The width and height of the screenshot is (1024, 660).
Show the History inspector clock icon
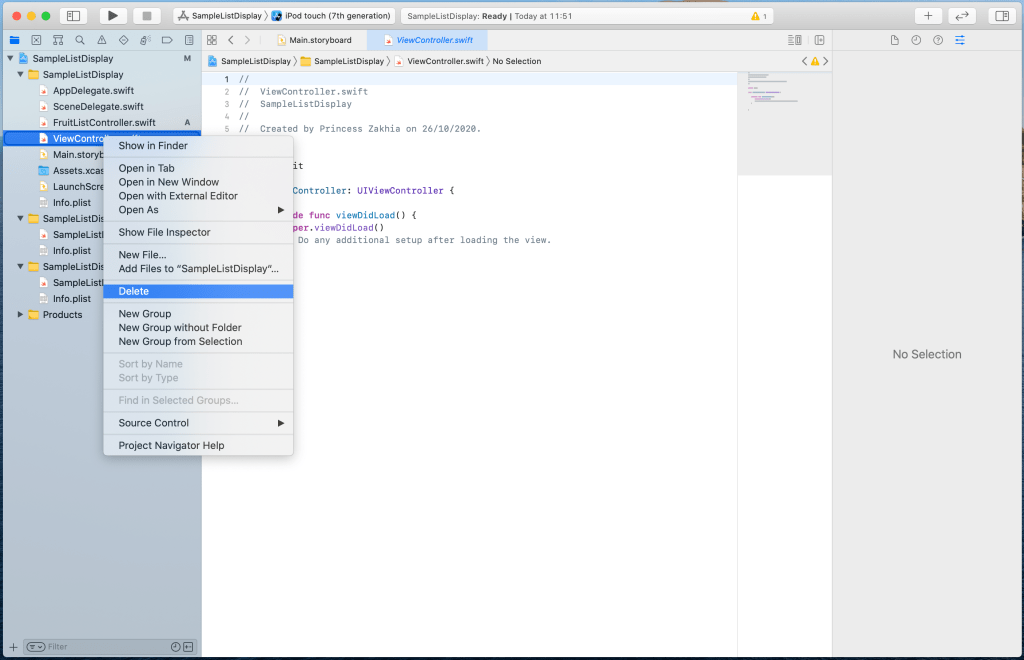(x=916, y=40)
